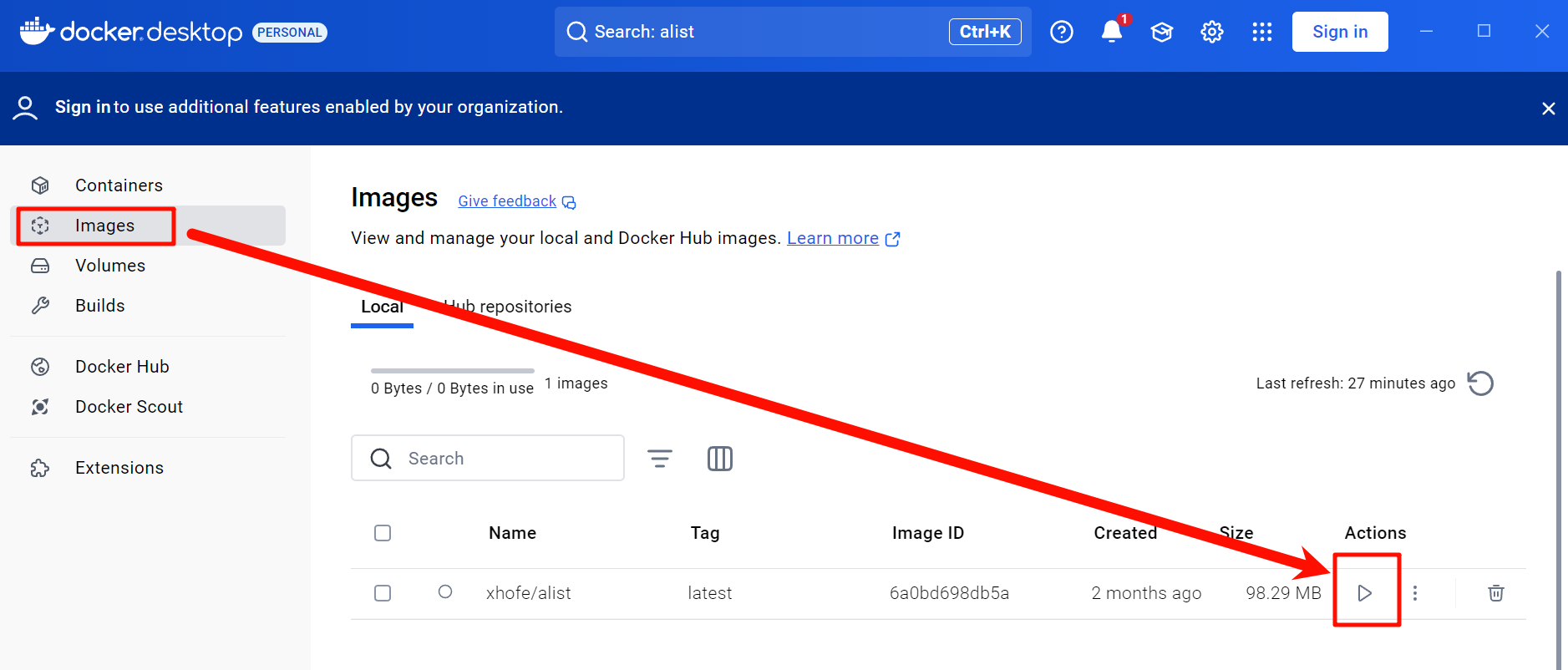Click the 98.29 MB size cell
The height and width of the screenshot is (670, 1568).
click(x=1284, y=593)
